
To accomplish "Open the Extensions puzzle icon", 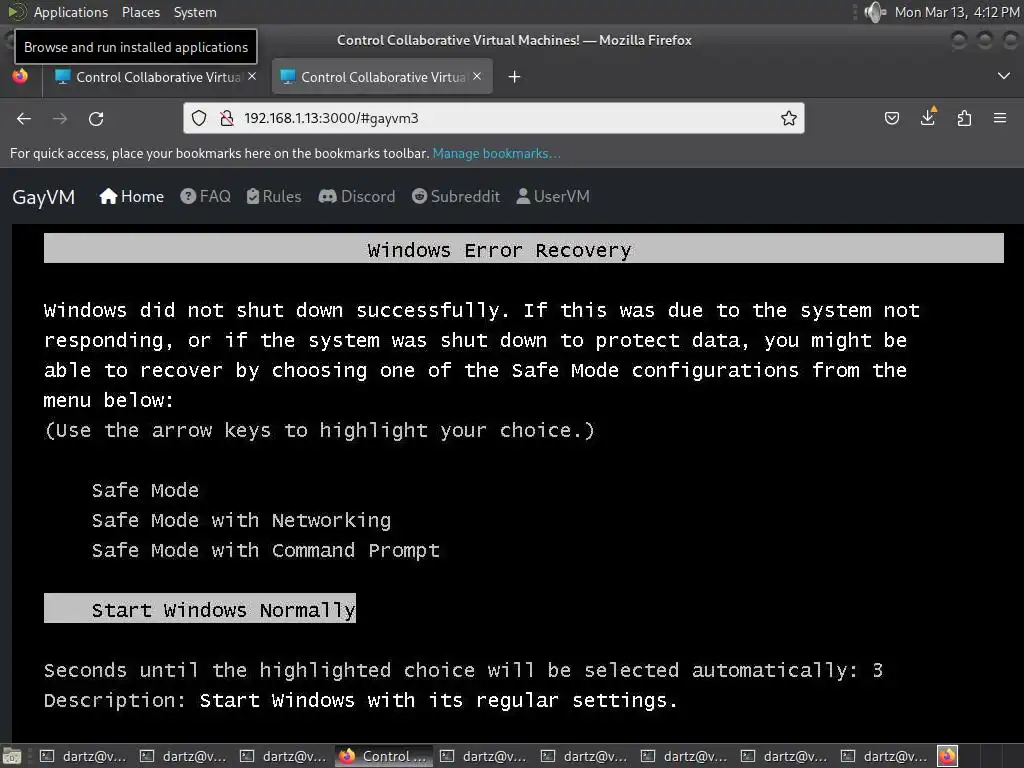I will [964, 118].
